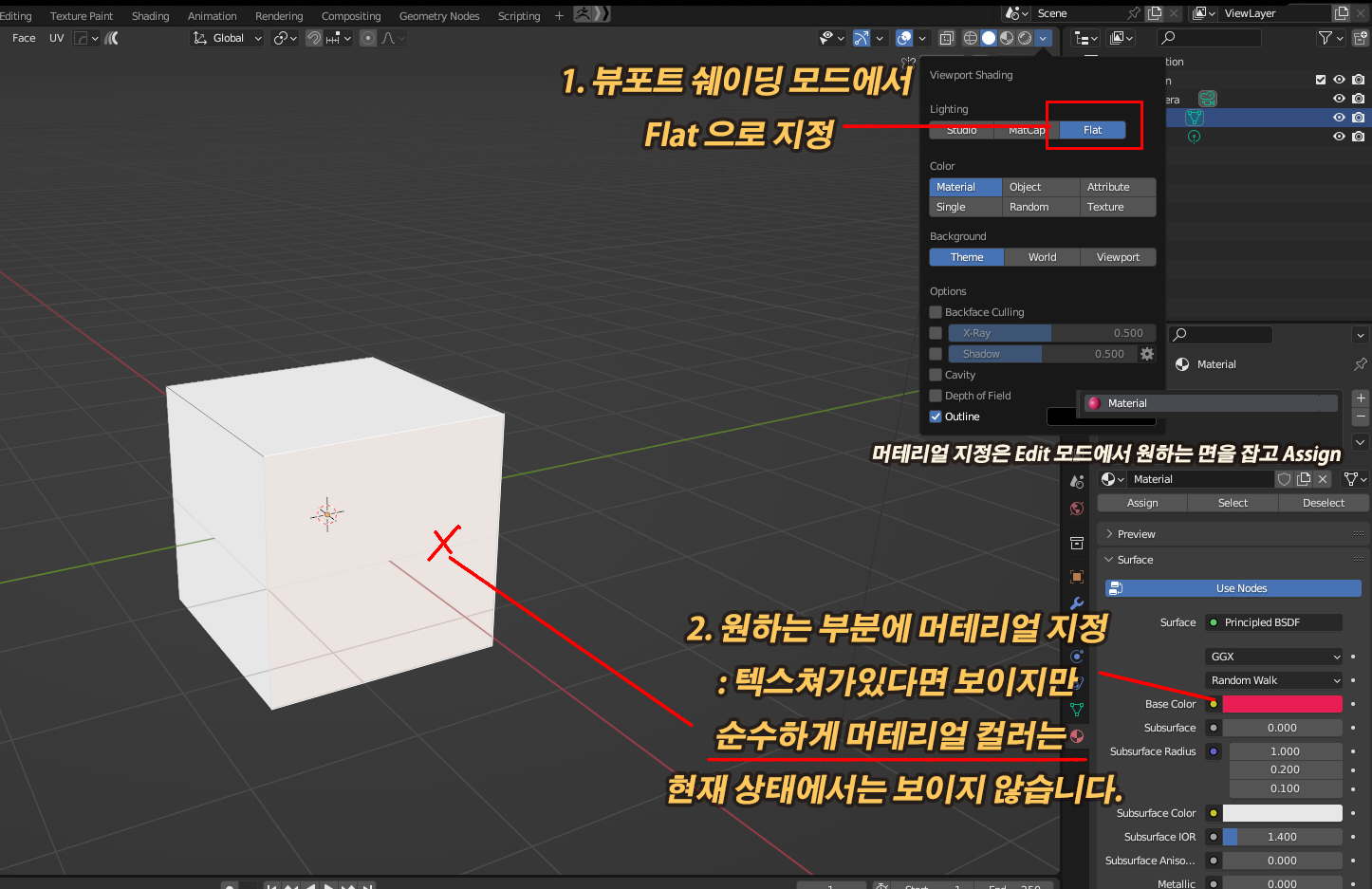Open viewport shading options dropdown arrow
Viewport: 1372px width, 889px height.
point(1044,38)
